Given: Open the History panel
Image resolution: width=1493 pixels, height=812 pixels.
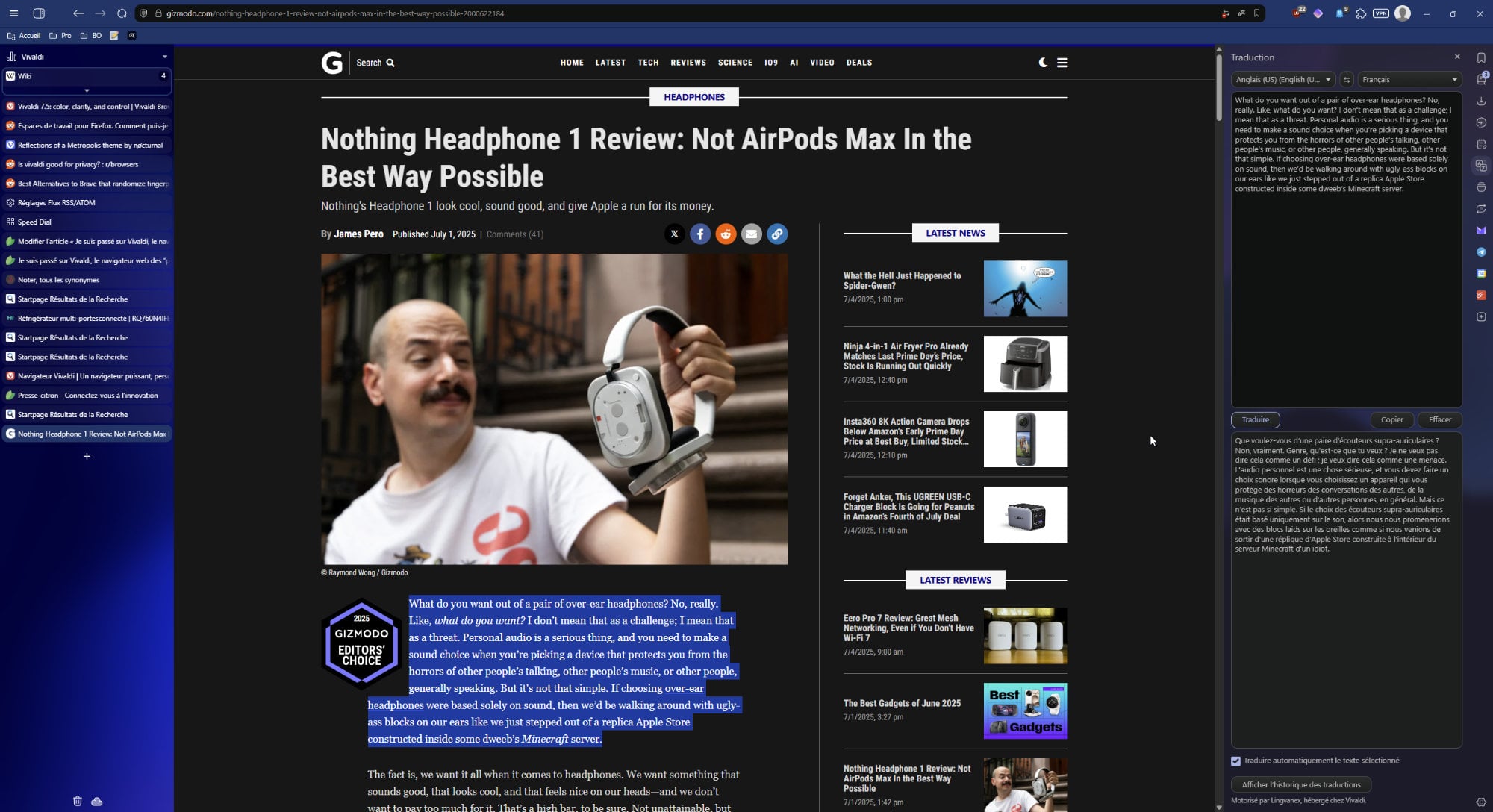Looking at the screenshot, I should click(1481, 122).
